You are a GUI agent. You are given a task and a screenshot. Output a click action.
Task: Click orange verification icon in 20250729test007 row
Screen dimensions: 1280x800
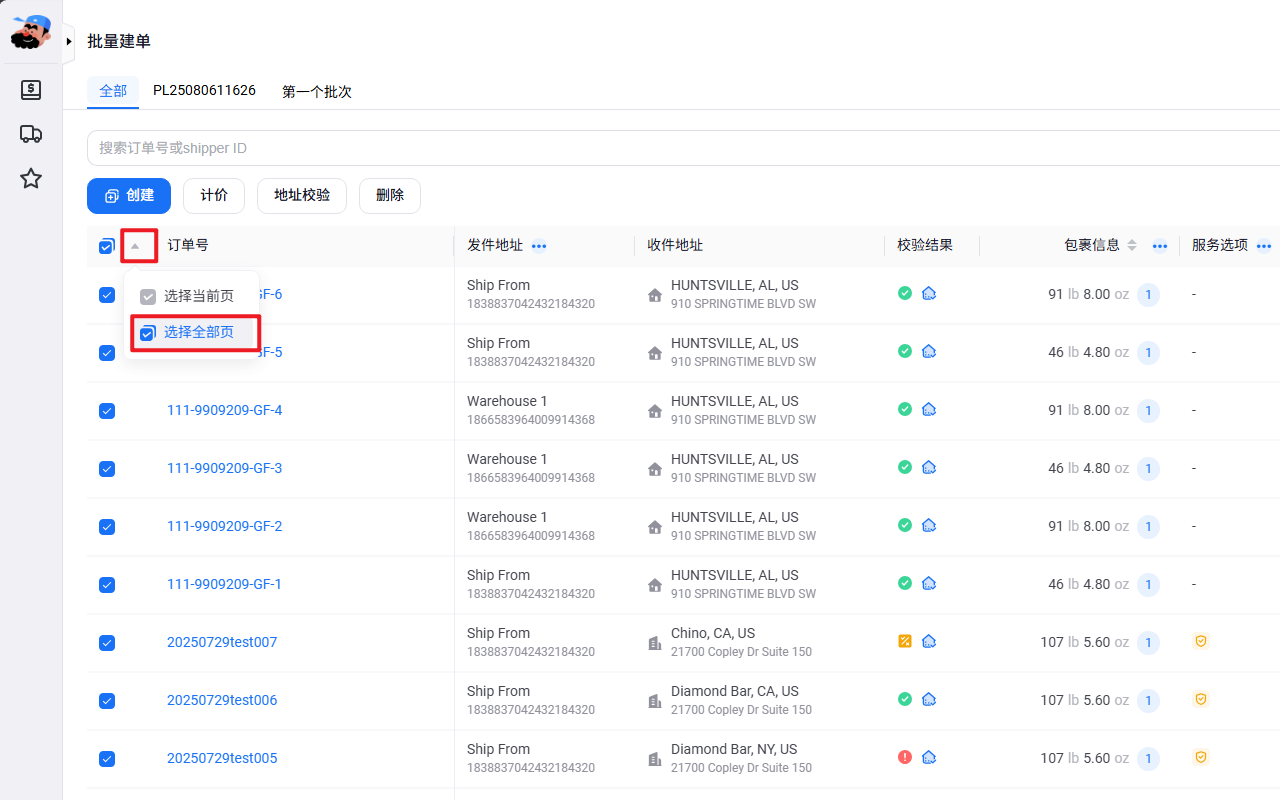(905, 641)
